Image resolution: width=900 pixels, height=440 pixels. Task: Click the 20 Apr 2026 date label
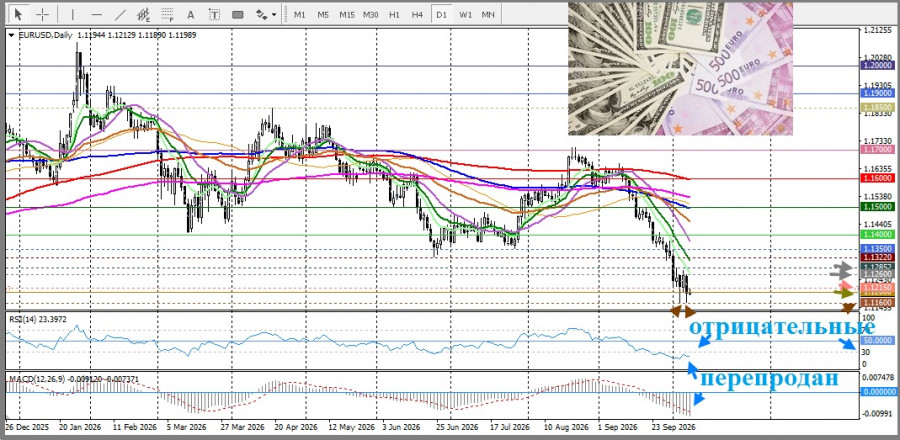296,428
